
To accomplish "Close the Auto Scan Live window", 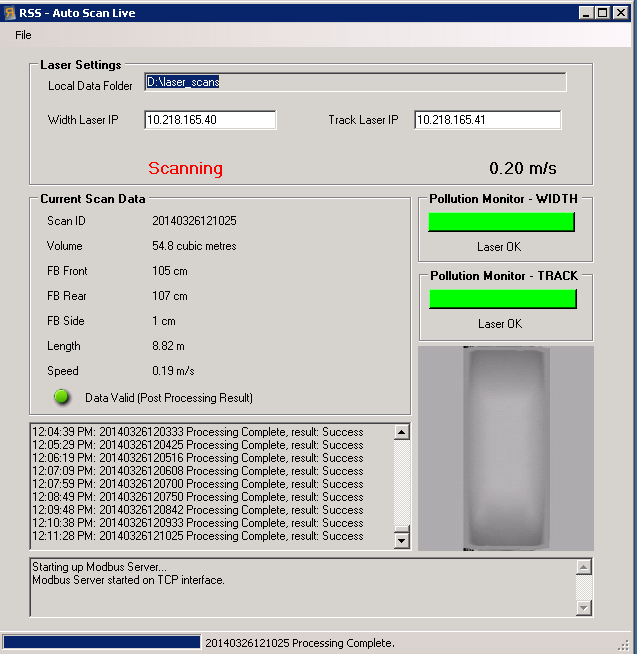I will (x=621, y=13).
